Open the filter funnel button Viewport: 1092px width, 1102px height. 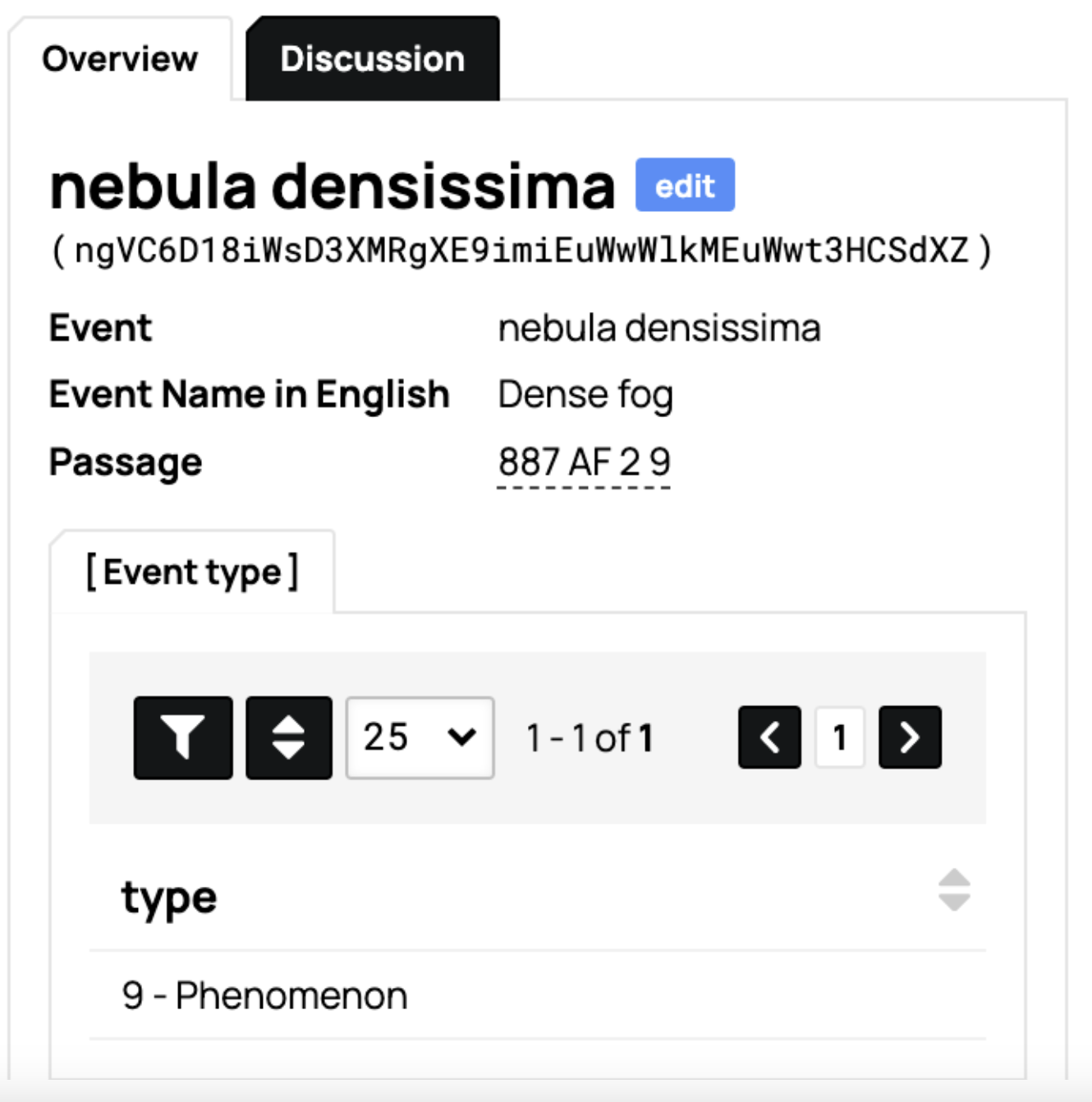coord(183,737)
